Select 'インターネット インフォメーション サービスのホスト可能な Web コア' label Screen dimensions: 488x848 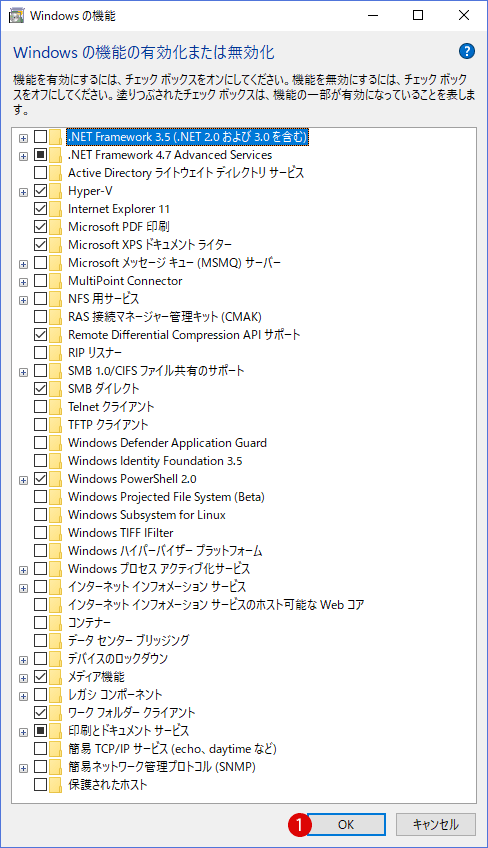(x=216, y=605)
